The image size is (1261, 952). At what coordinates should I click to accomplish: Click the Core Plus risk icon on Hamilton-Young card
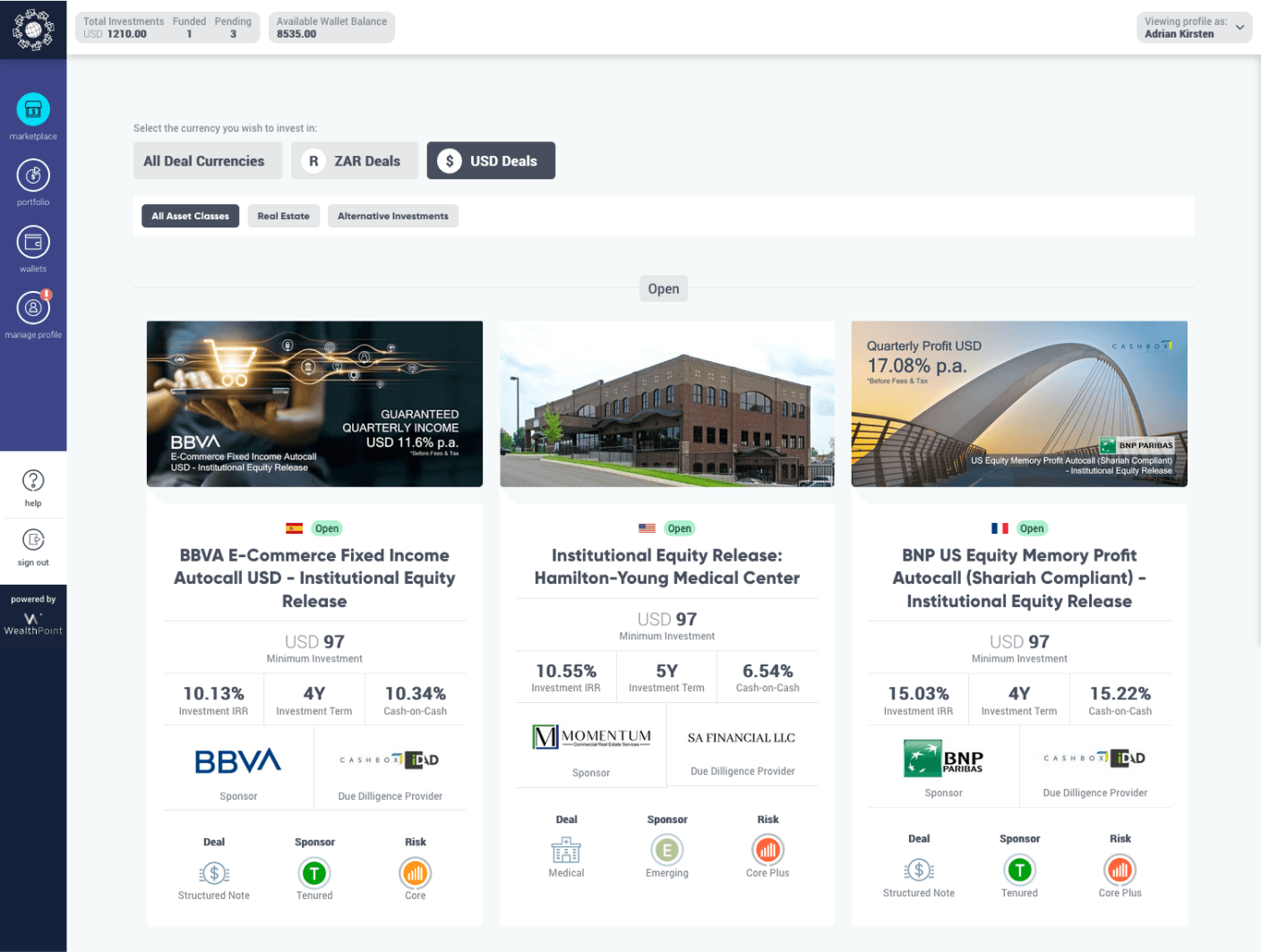768,850
